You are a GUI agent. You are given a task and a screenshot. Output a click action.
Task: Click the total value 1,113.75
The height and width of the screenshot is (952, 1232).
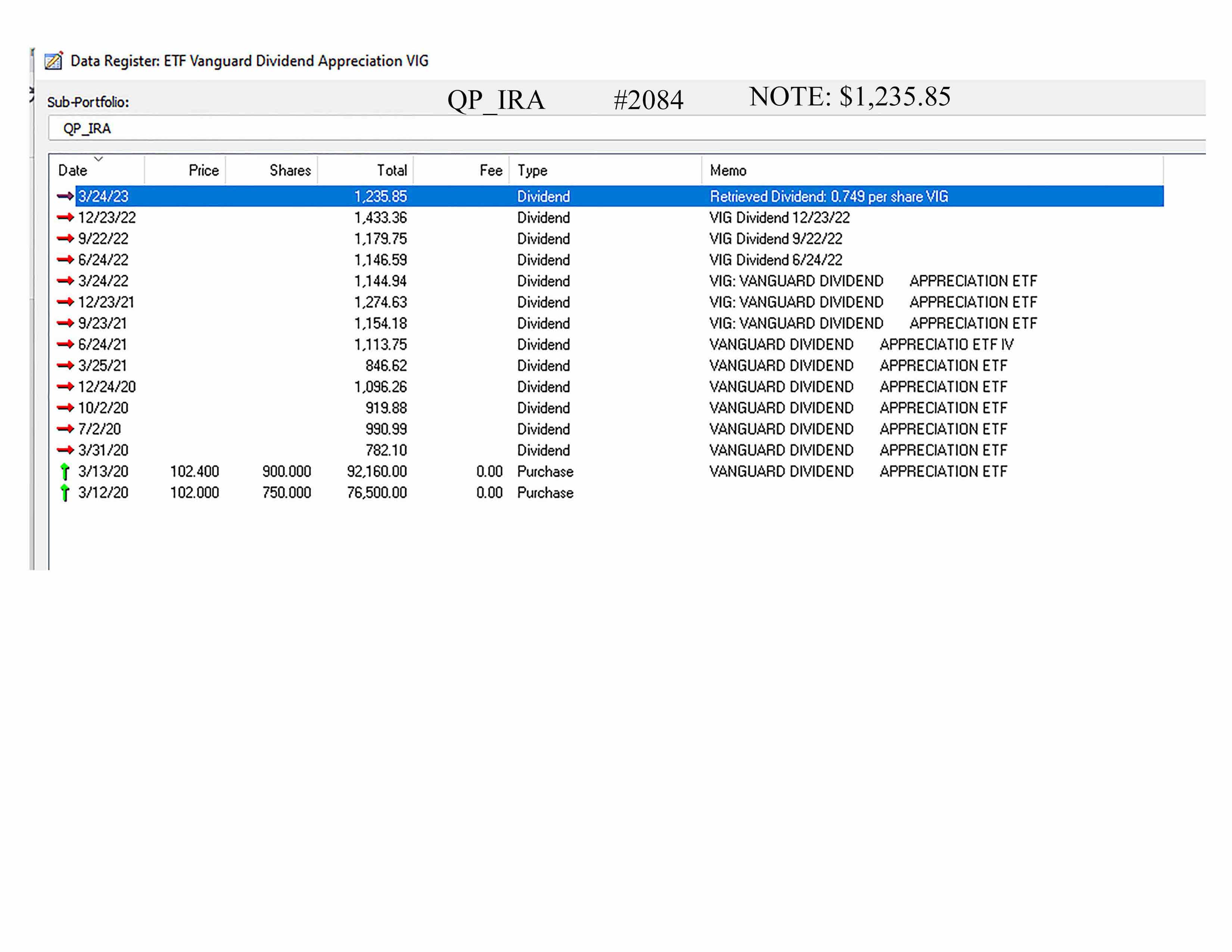pos(380,345)
